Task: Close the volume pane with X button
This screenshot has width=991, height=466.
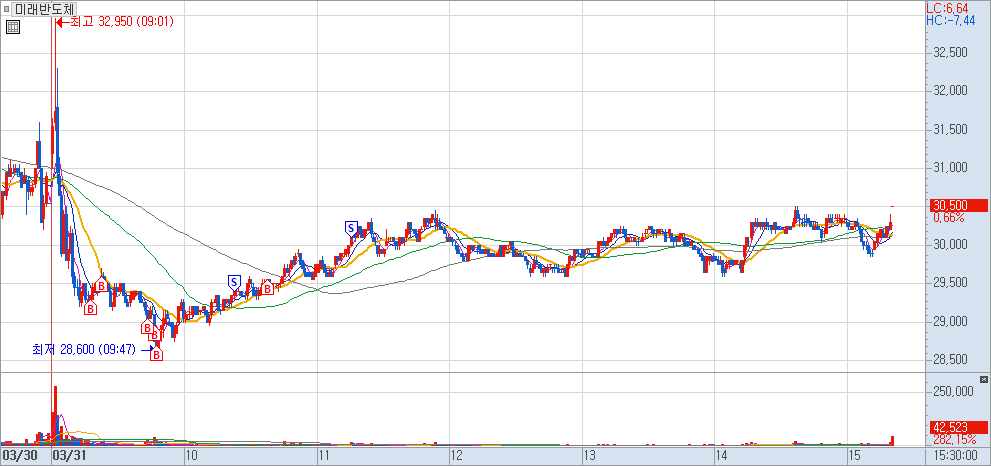Action: pos(983,379)
